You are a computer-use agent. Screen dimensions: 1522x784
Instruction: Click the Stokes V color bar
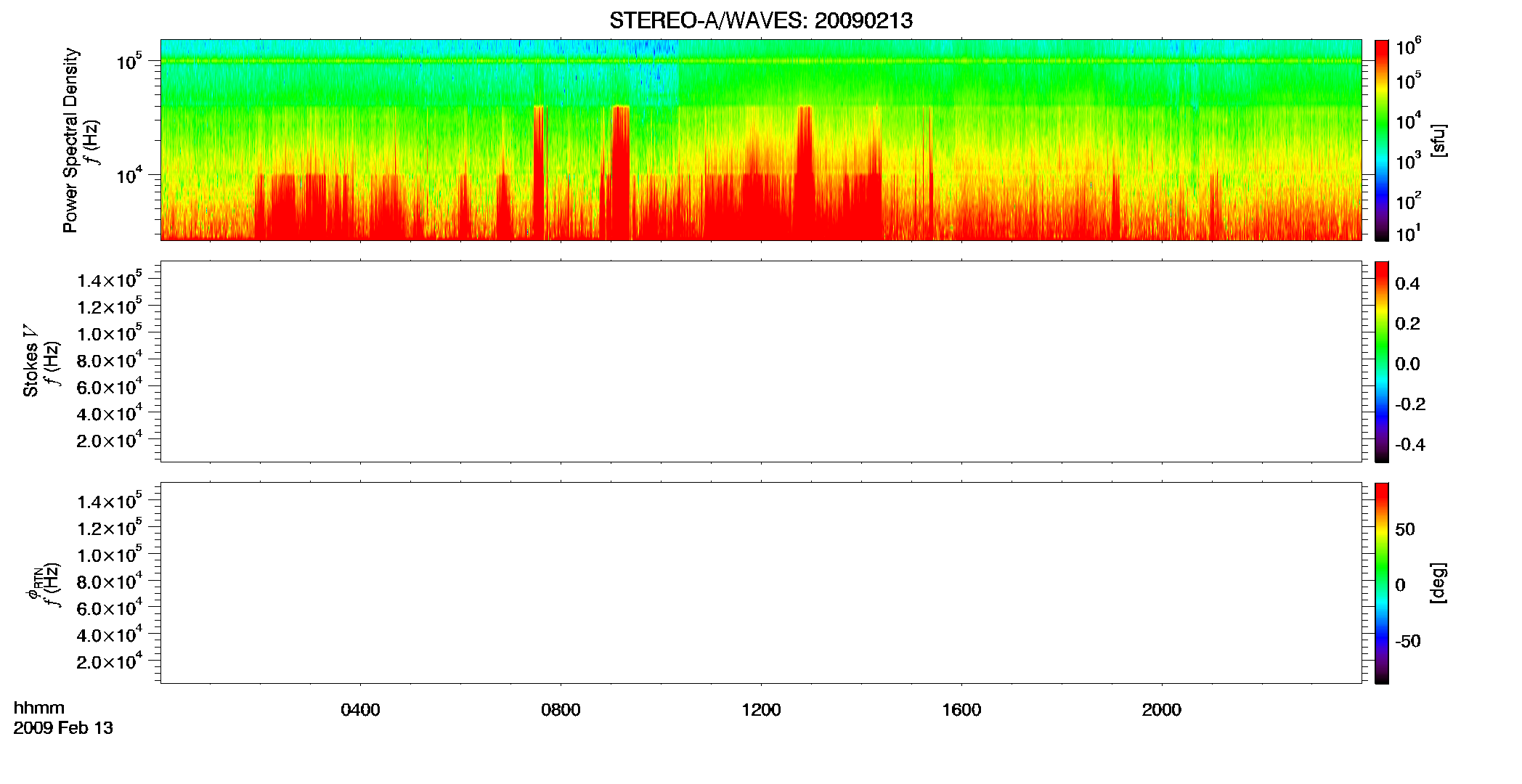click(x=1382, y=362)
